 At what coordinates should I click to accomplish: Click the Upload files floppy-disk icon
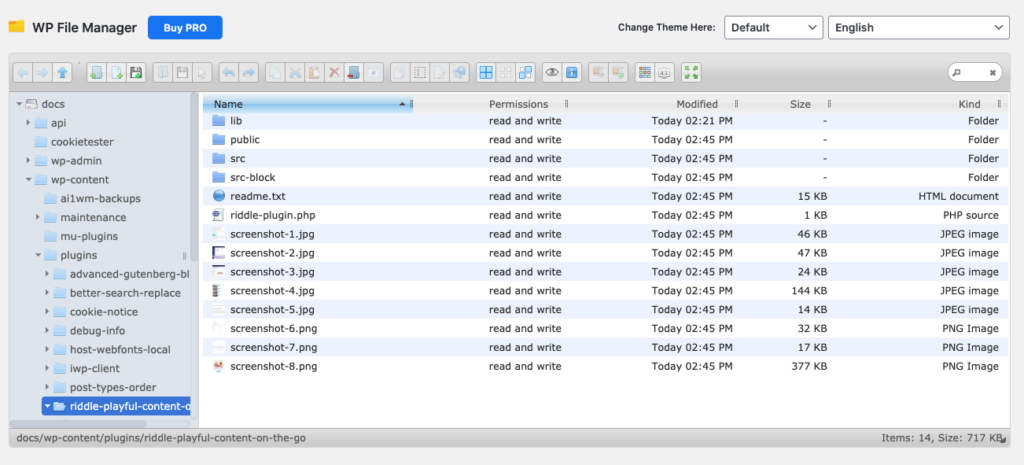pos(136,72)
